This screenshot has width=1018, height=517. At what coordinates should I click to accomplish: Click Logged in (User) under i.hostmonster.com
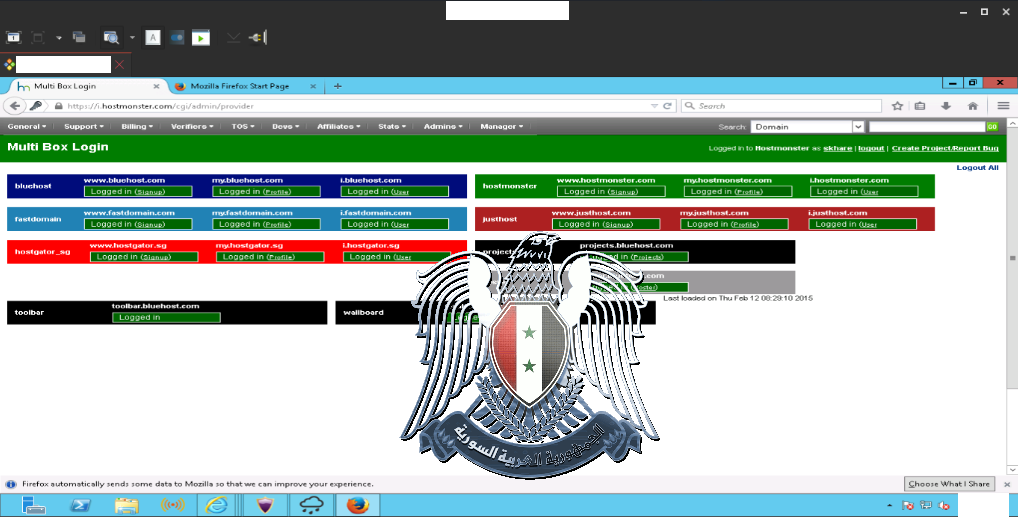point(864,192)
